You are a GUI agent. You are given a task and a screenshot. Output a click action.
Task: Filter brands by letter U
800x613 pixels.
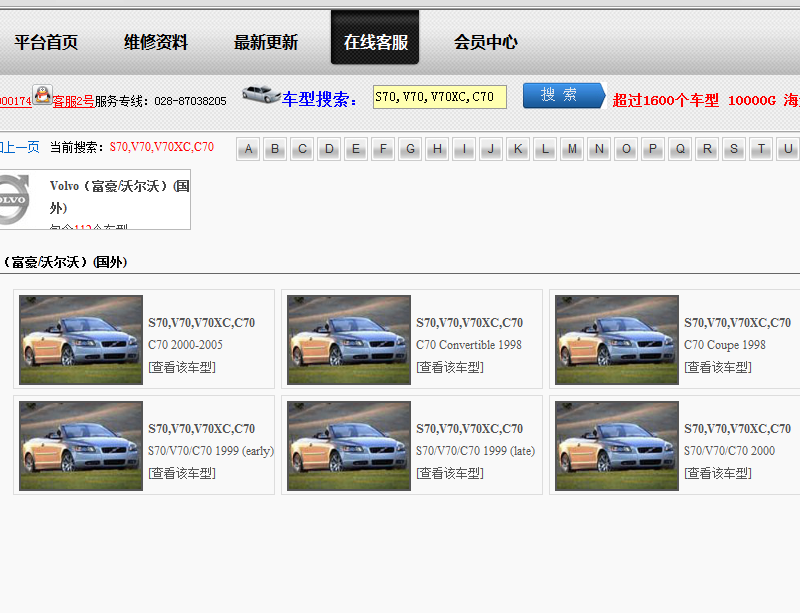[x=788, y=149]
